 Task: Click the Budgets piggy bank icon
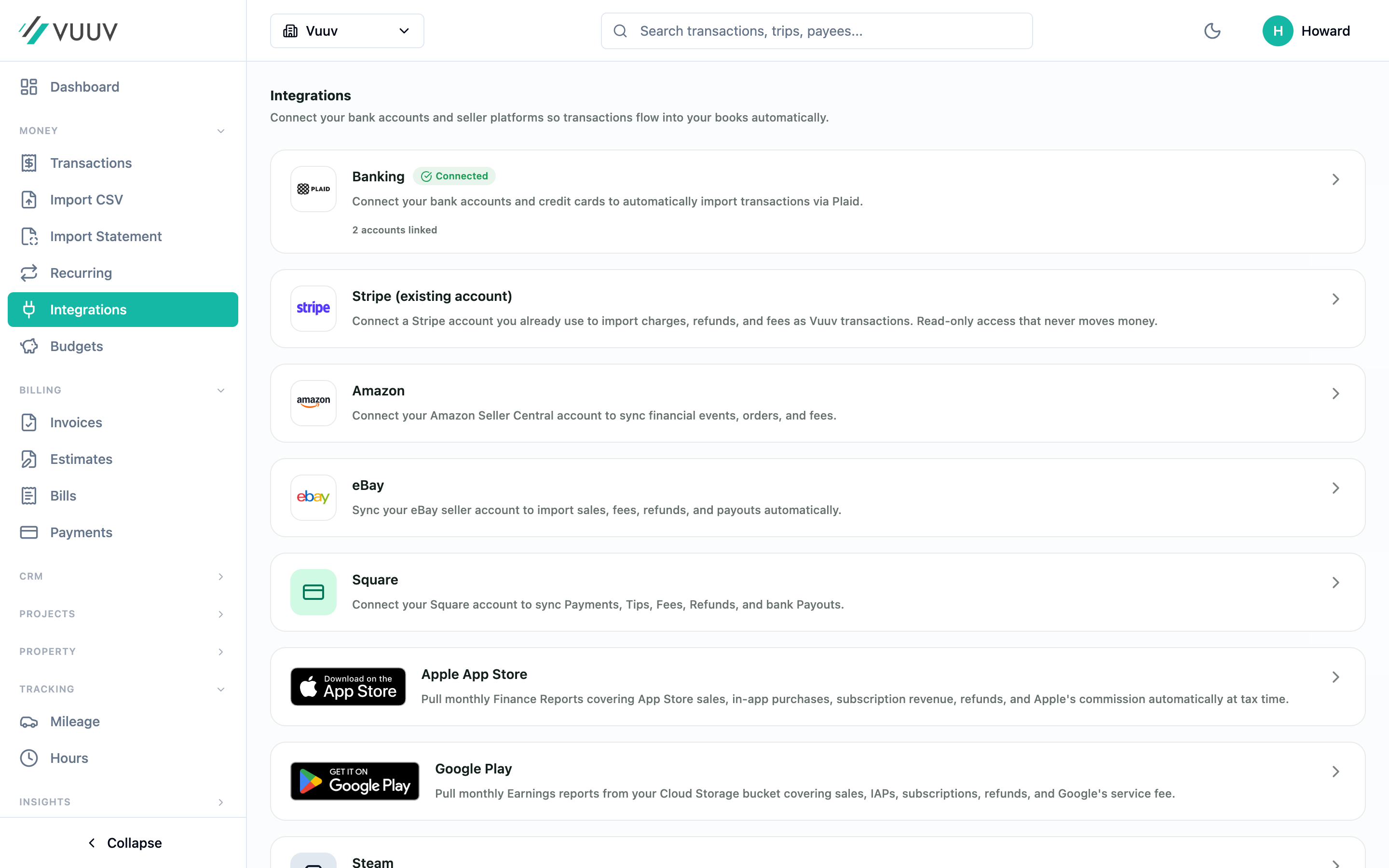click(29, 346)
